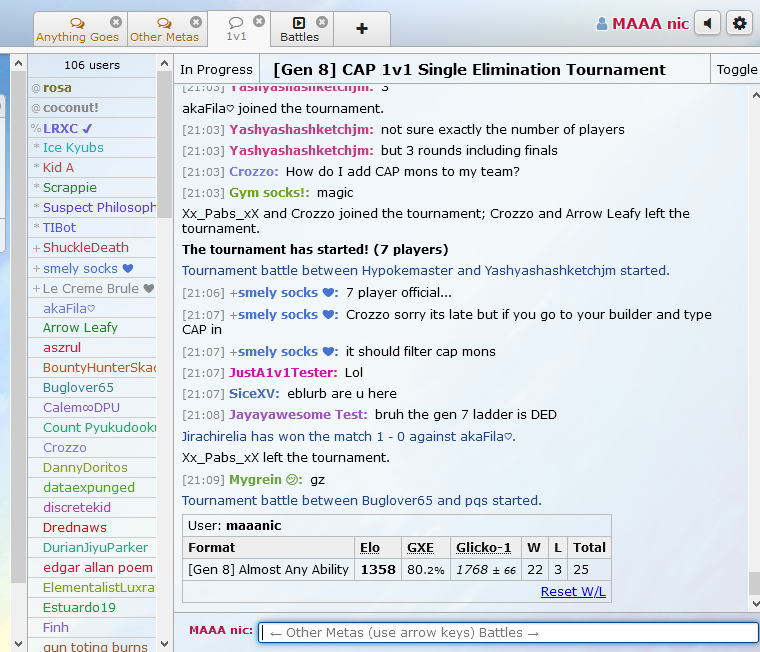The image size is (760, 652).
Task: Click the user list scroll-up arrow by 106 users
Action: [x=164, y=64]
